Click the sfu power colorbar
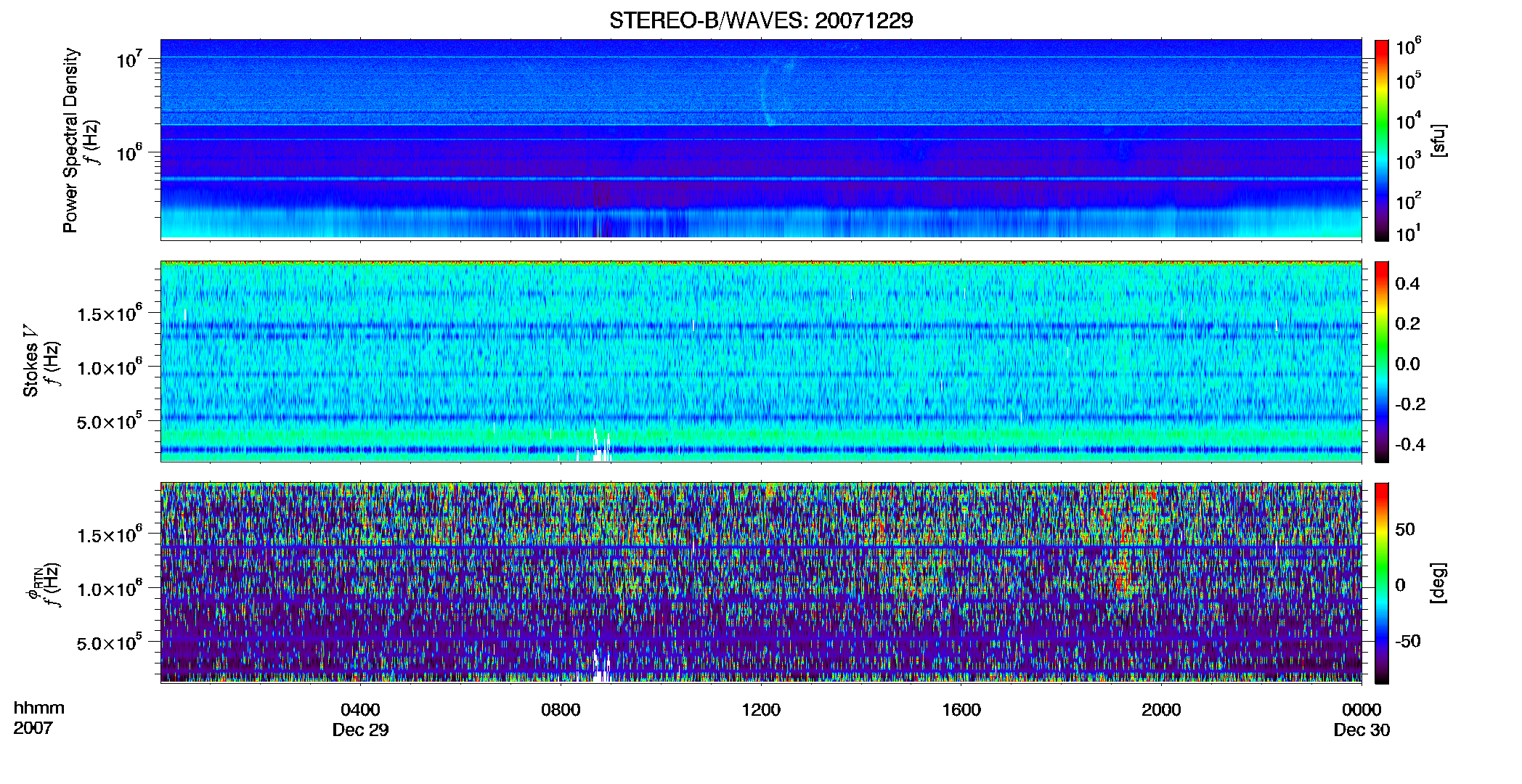The height and width of the screenshot is (784, 1522). tap(1382, 140)
